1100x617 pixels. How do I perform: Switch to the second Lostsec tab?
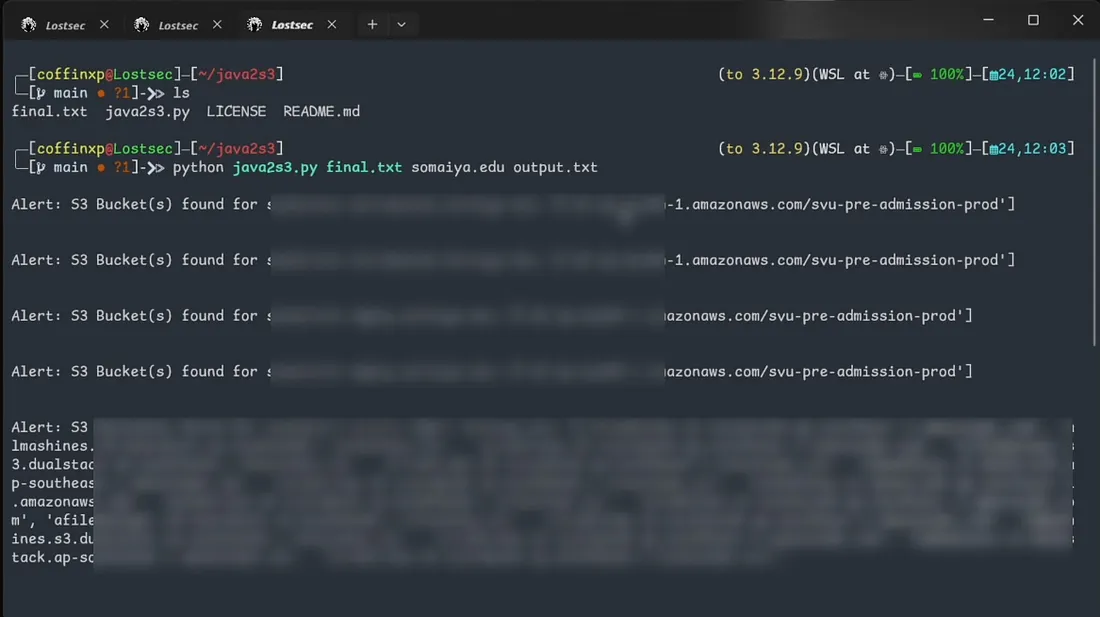(177, 25)
